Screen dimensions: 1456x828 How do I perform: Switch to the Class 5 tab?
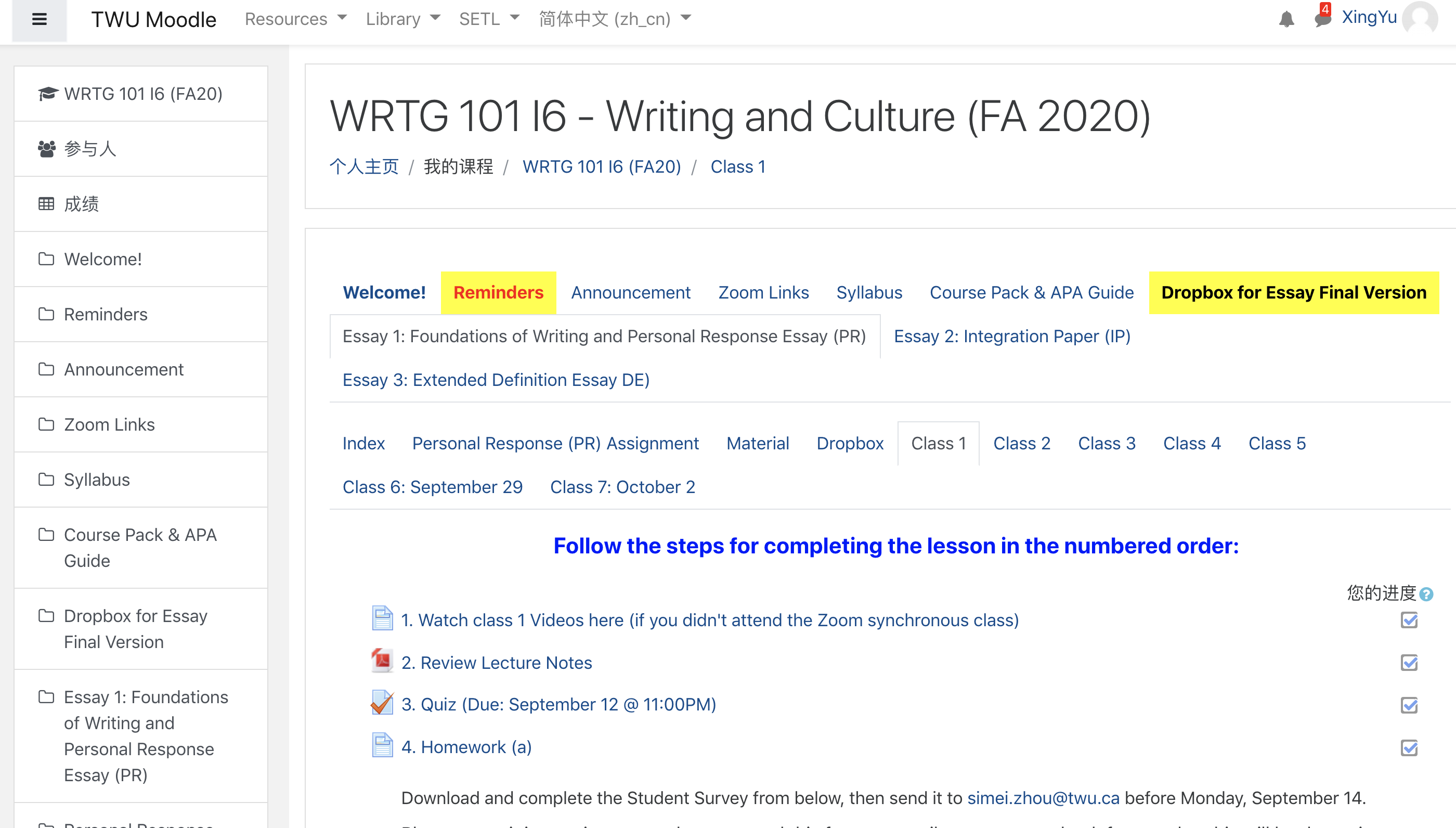pos(1277,443)
